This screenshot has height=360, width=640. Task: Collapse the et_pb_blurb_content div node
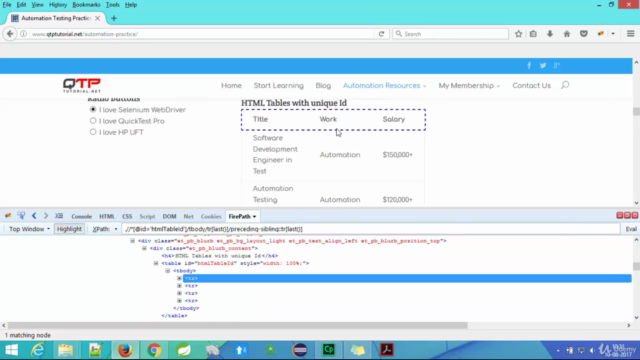coord(144,248)
